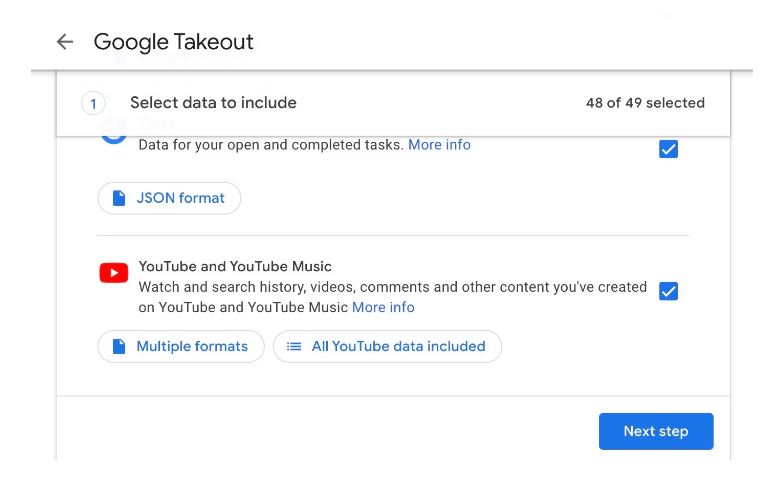Open the All YouTube data included chip
Viewport: 775px width, 481px height.
[387, 347]
